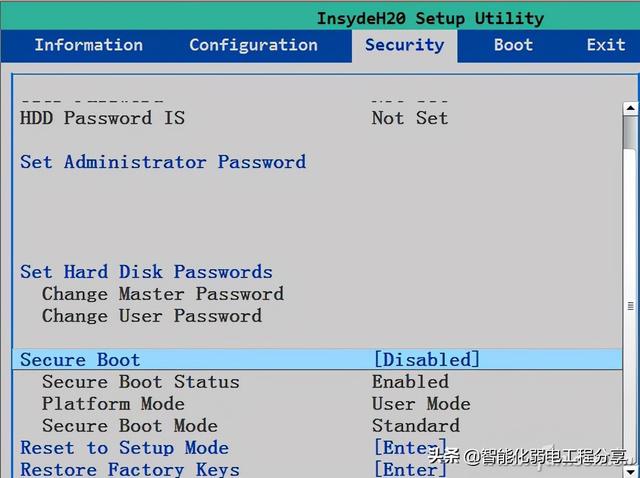Screen dimensions: 640x478
Task: Select Reset to Setup Mode
Action: (x=124, y=448)
